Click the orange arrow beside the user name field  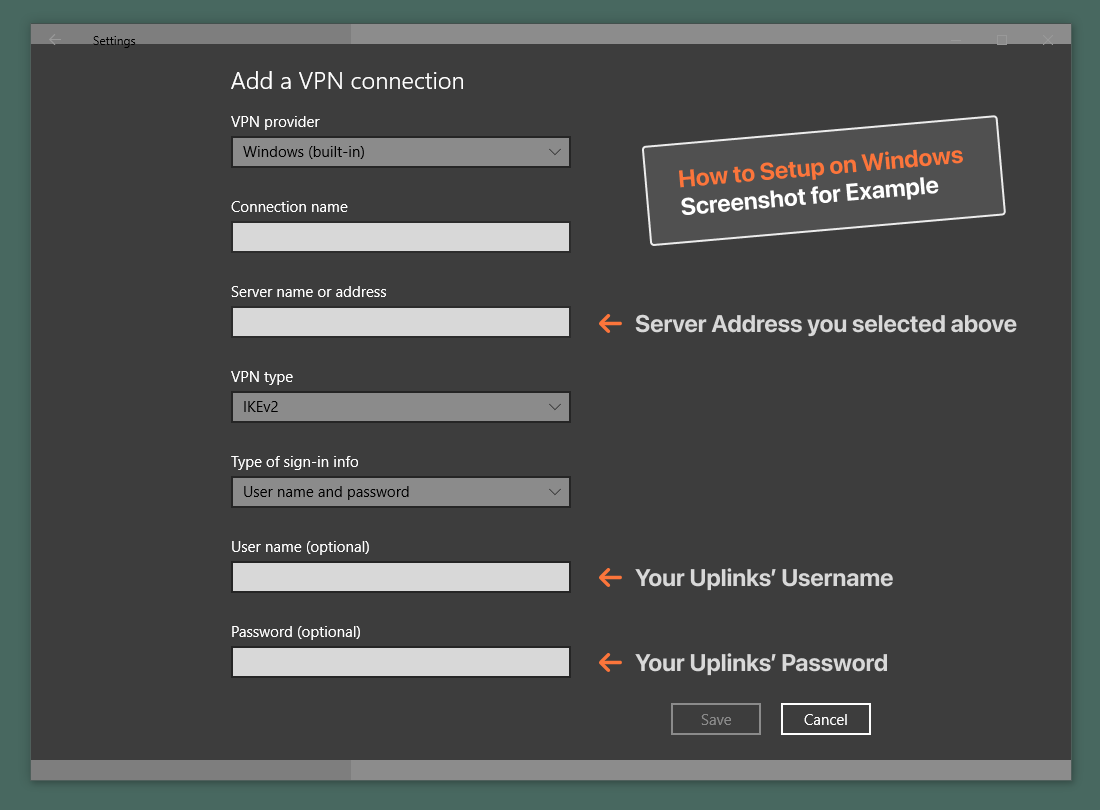610,577
